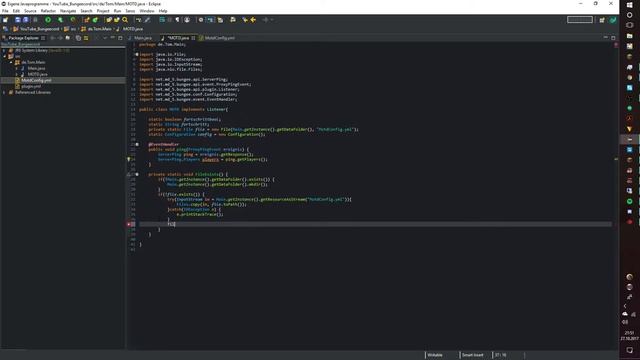The height and width of the screenshot is (360, 640).
Task: Switch to the MOTD.java editor tab
Action: point(178,38)
